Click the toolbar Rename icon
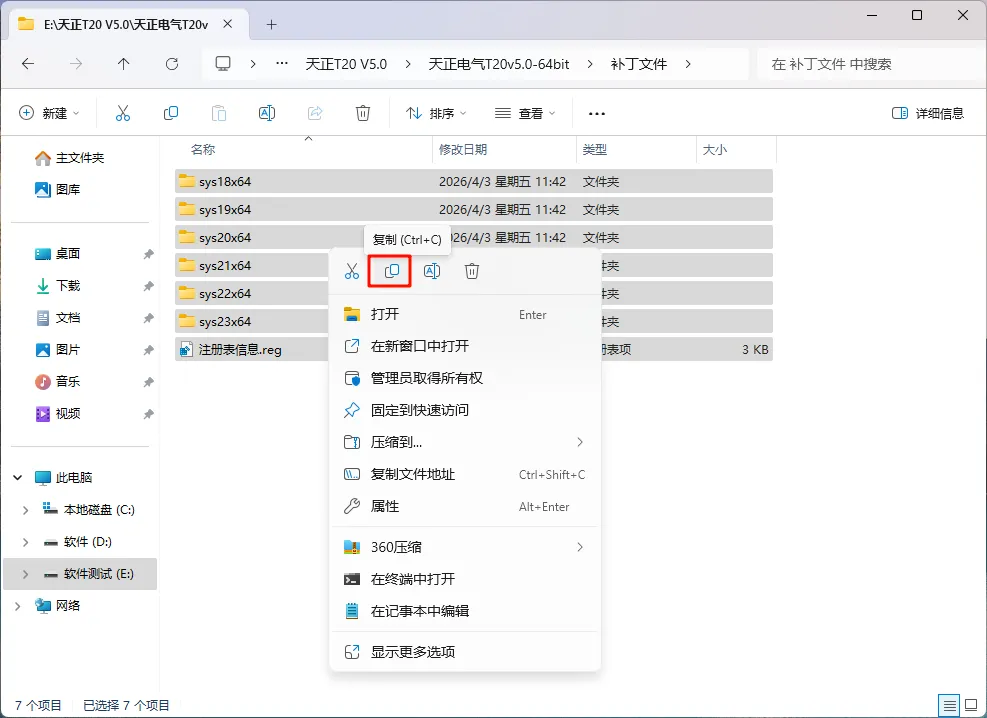 pyautogui.click(x=267, y=113)
